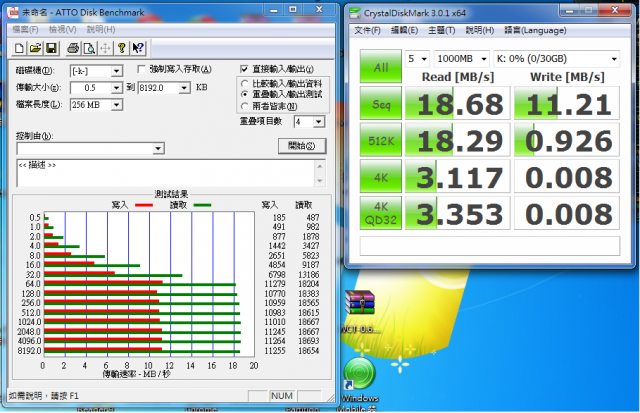Click the red write legend line

144,205
